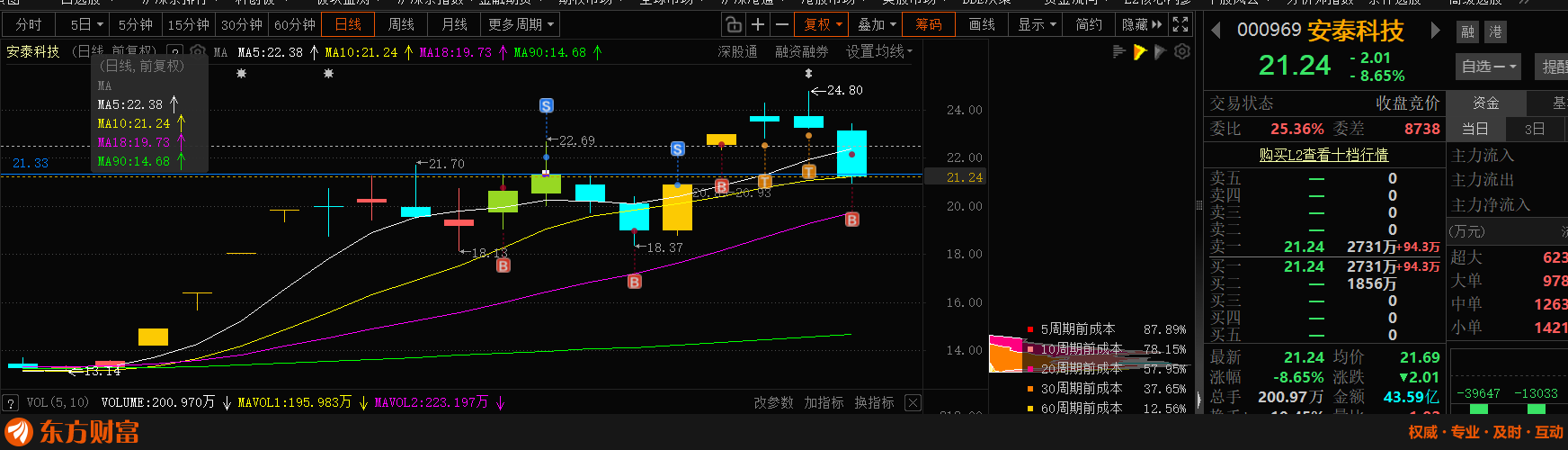This screenshot has height=450, width=1568.
Task: Toggle 筹码 chip distribution panel
Action: (x=929, y=24)
